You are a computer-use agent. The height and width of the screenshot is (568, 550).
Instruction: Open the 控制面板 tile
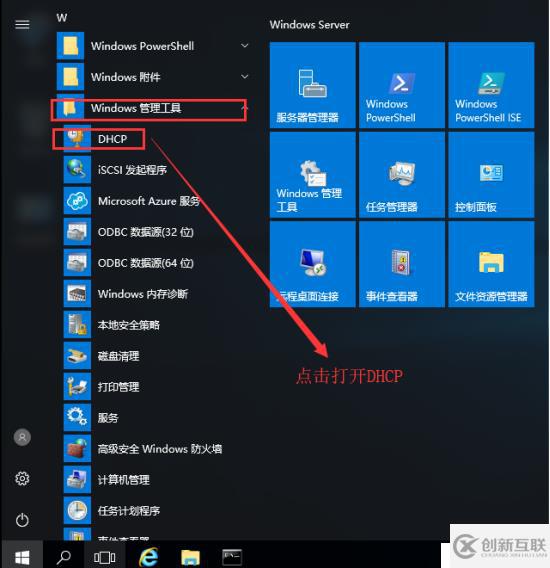point(491,175)
